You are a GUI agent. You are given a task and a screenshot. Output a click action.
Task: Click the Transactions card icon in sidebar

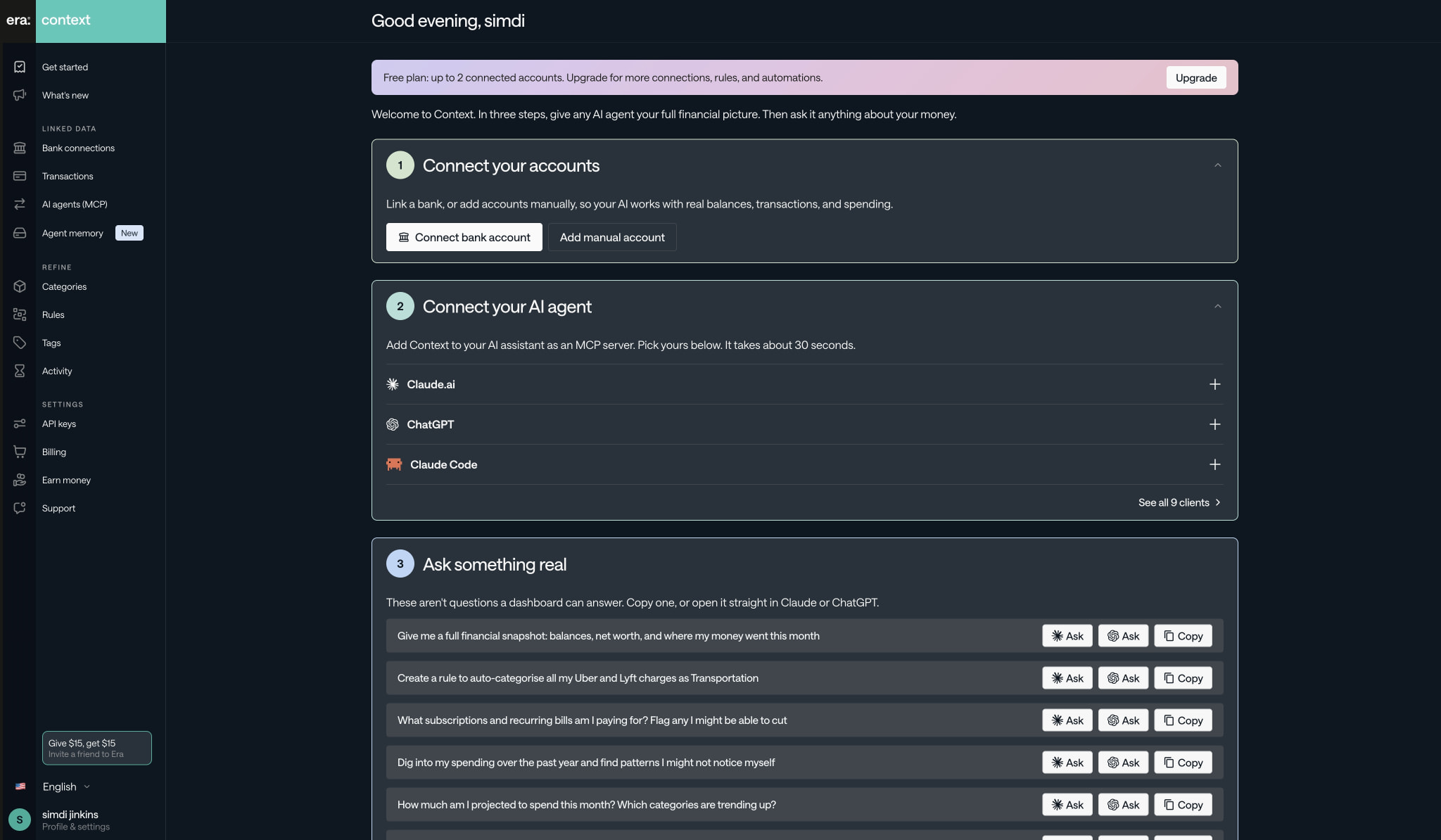20,176
